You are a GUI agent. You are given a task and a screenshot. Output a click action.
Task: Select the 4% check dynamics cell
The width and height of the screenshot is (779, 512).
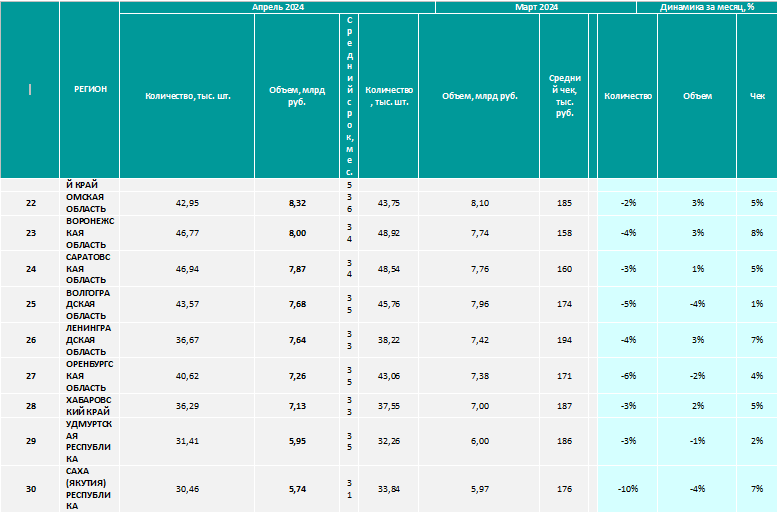[757, 376]
